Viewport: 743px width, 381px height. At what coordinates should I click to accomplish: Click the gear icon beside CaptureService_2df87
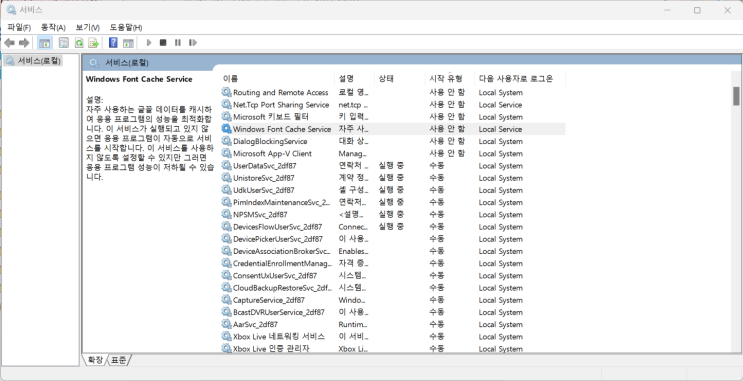[227, 300]
